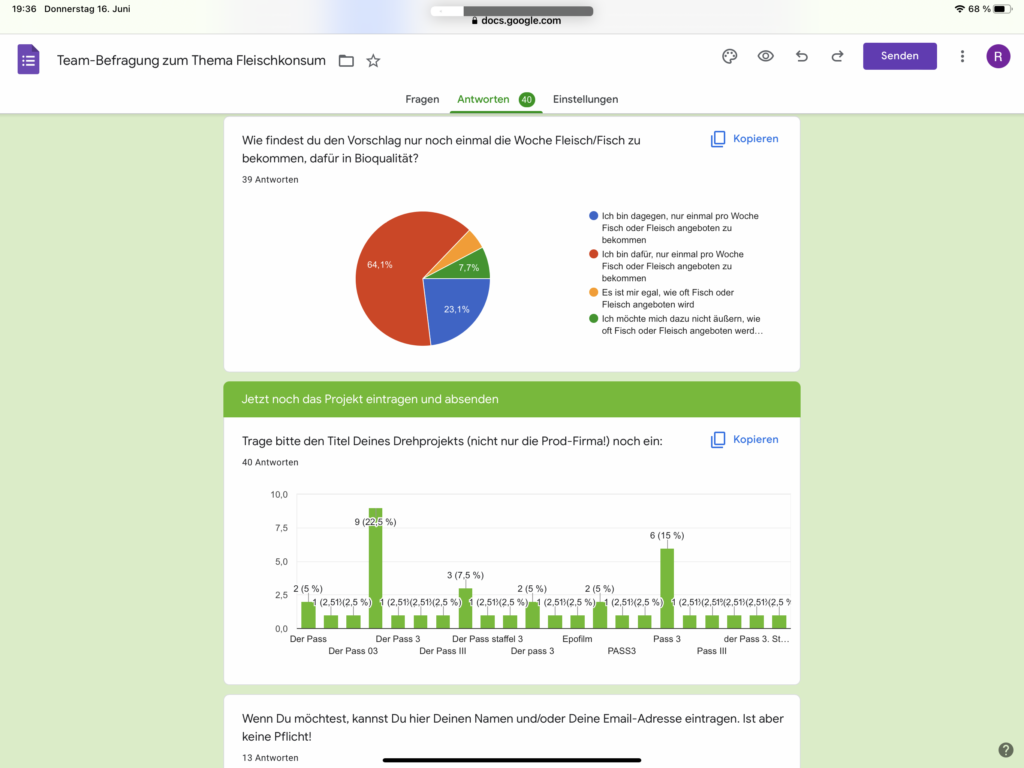Screen dimensions: 1024x768
Task: Move form to folder icon
Action: (346, 61)
